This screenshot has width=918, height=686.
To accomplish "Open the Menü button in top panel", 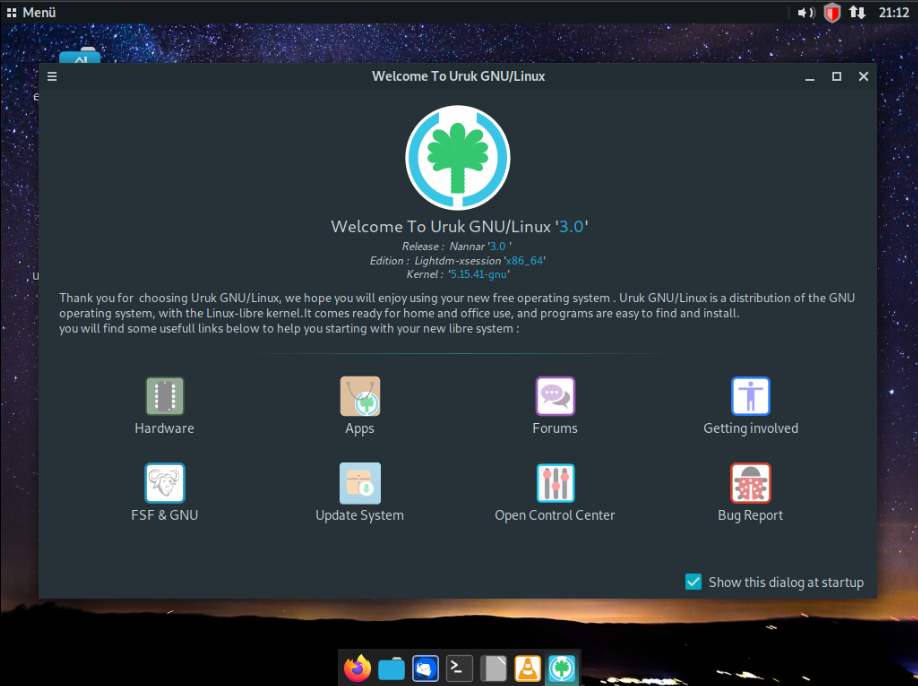I will pyautogui.click(x=31, y=12).
